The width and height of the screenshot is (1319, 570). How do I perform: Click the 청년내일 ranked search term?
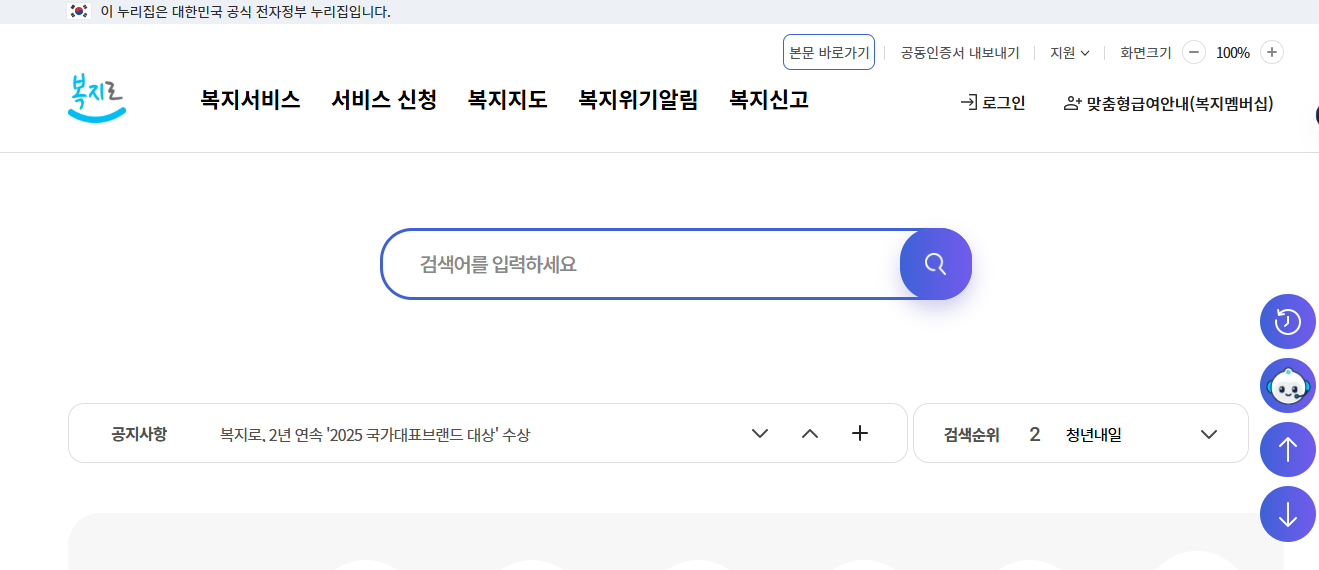pyautogui.click(x=1094, y=435)
